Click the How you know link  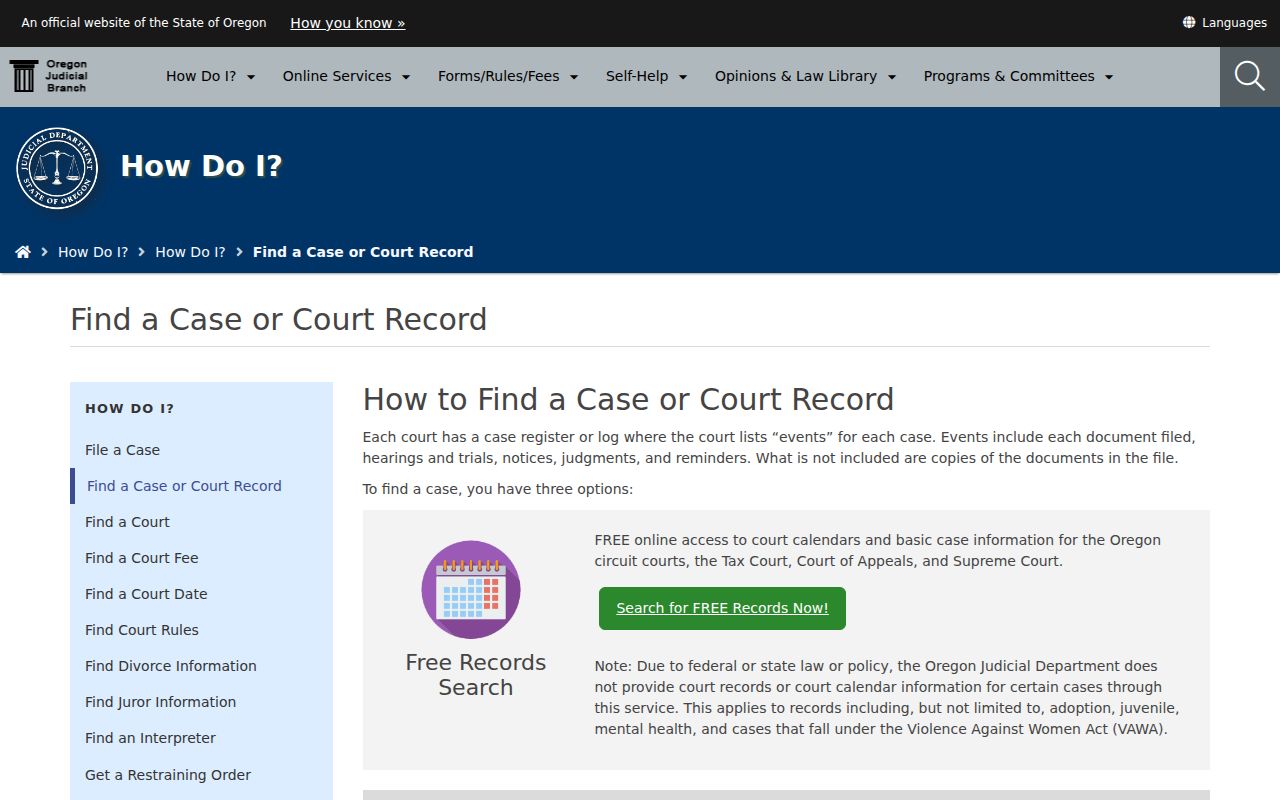[x=348, y=22]
